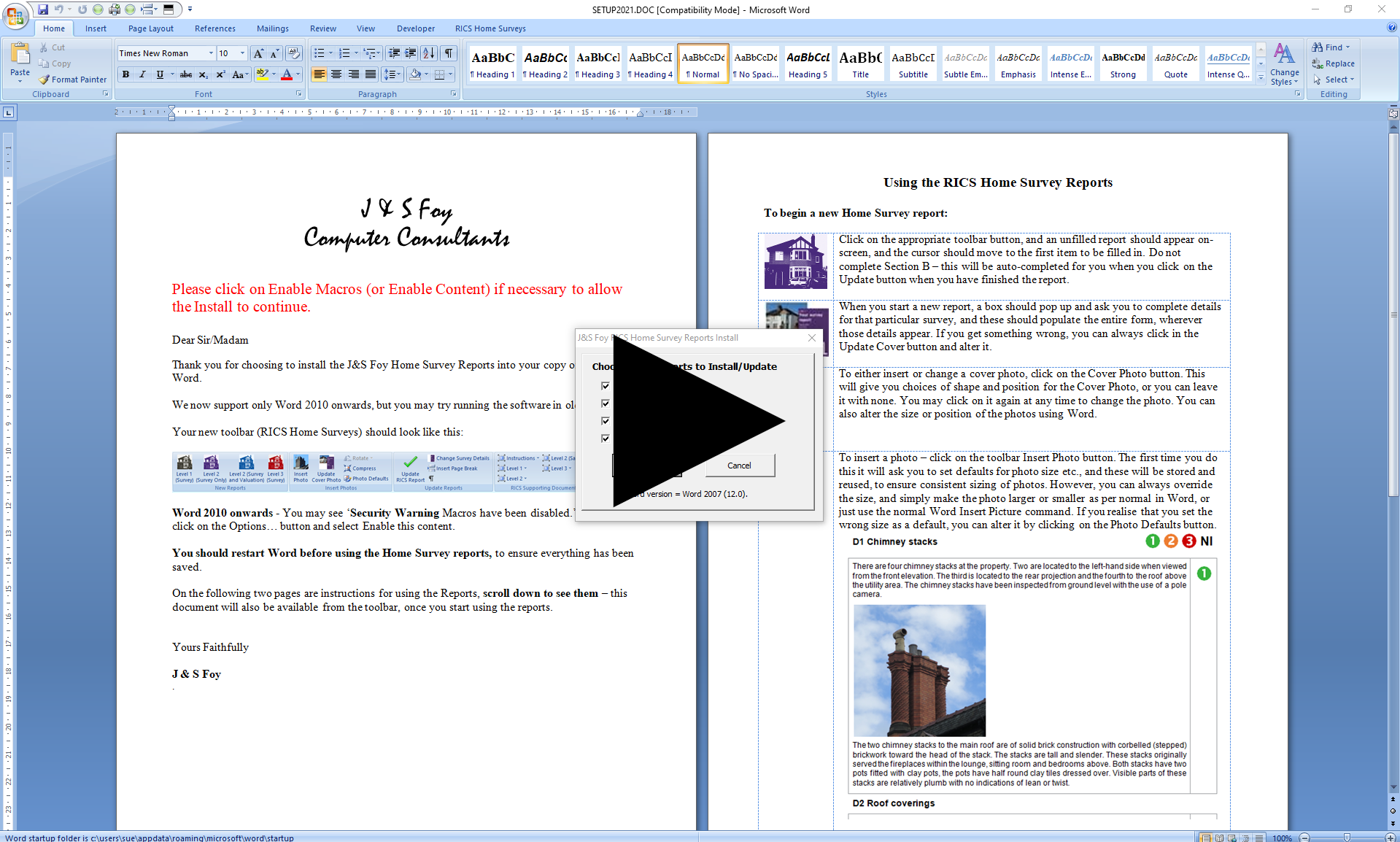Image resolution: width=1400 pixels, height=842 pixels.
Task: Click the Quick Print printer icon
Action: click(x=115, y=9)
